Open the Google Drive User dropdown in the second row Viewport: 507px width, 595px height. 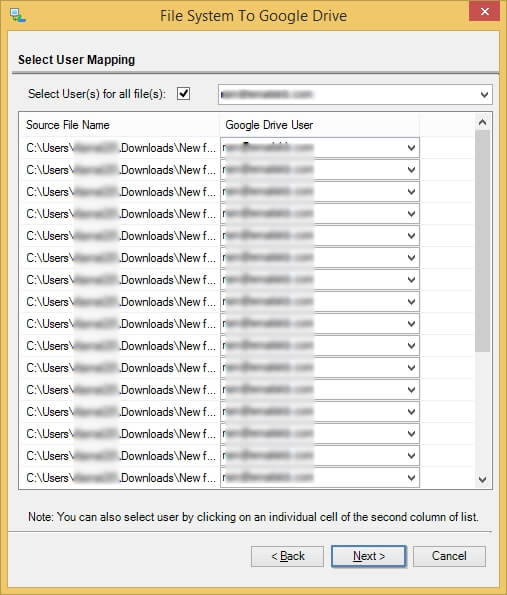coord(411,170)
